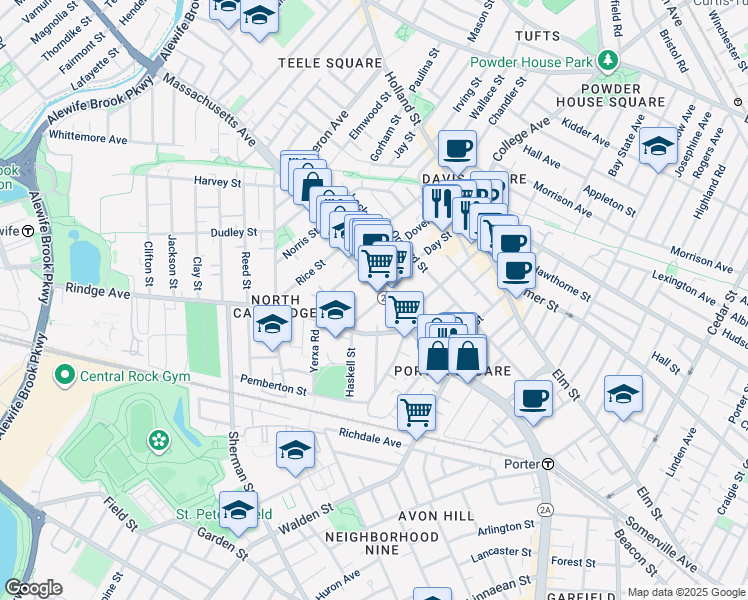The image size is (748, 600).
Task: Open the Google logo link
Action: tap(33, 588)
